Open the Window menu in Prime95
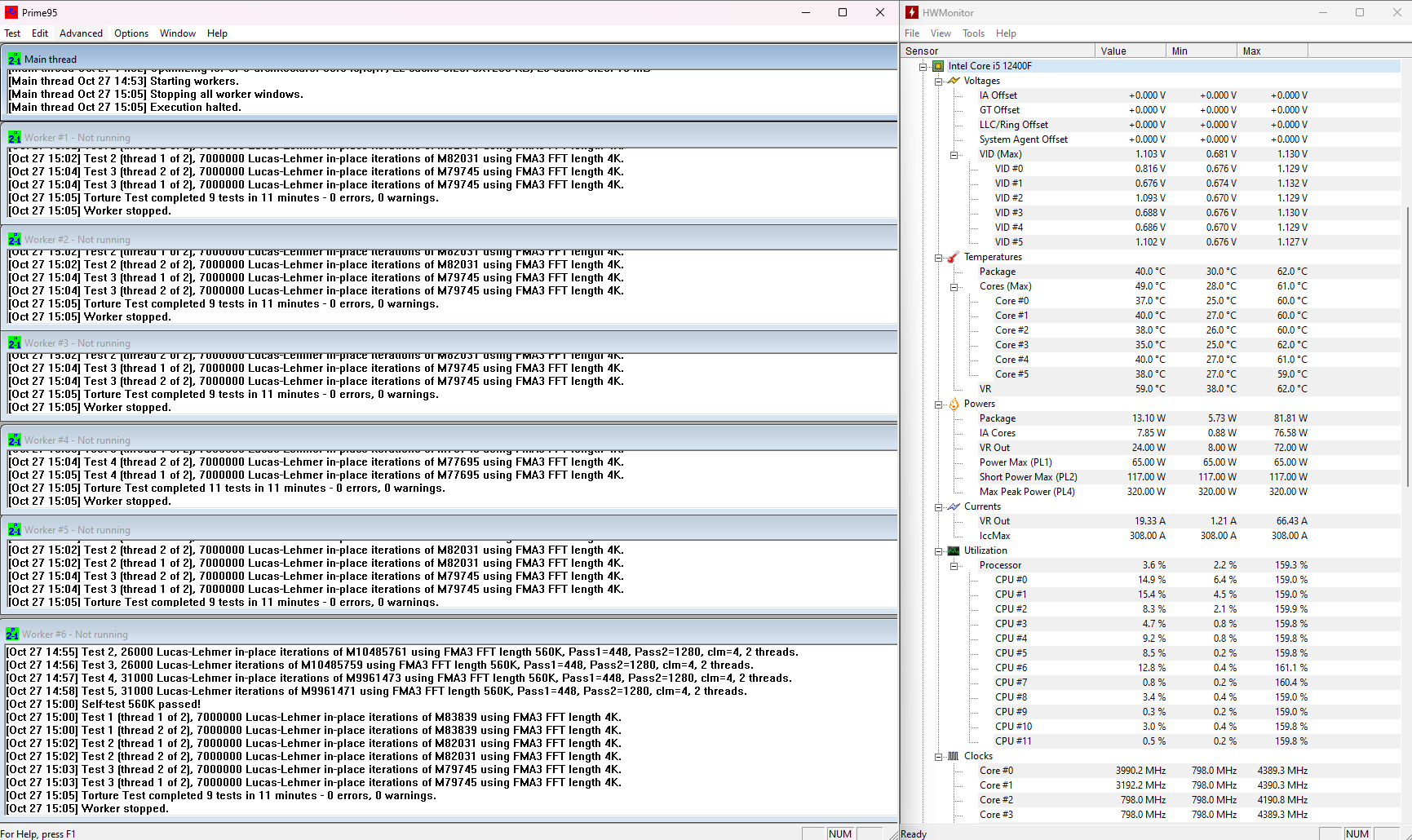Screen dimensions: 1412x840 coord(178,33)
